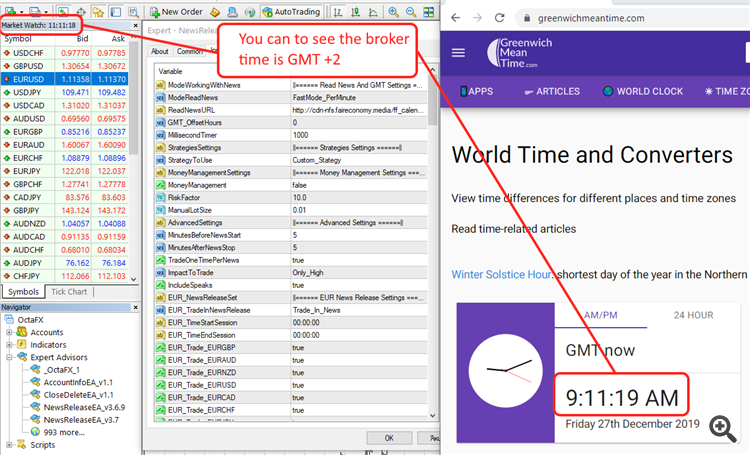Select AUDNZD symbol in Market Watch
The width and height of the screenshot is (750, 455).
click(x=29, y=223)
